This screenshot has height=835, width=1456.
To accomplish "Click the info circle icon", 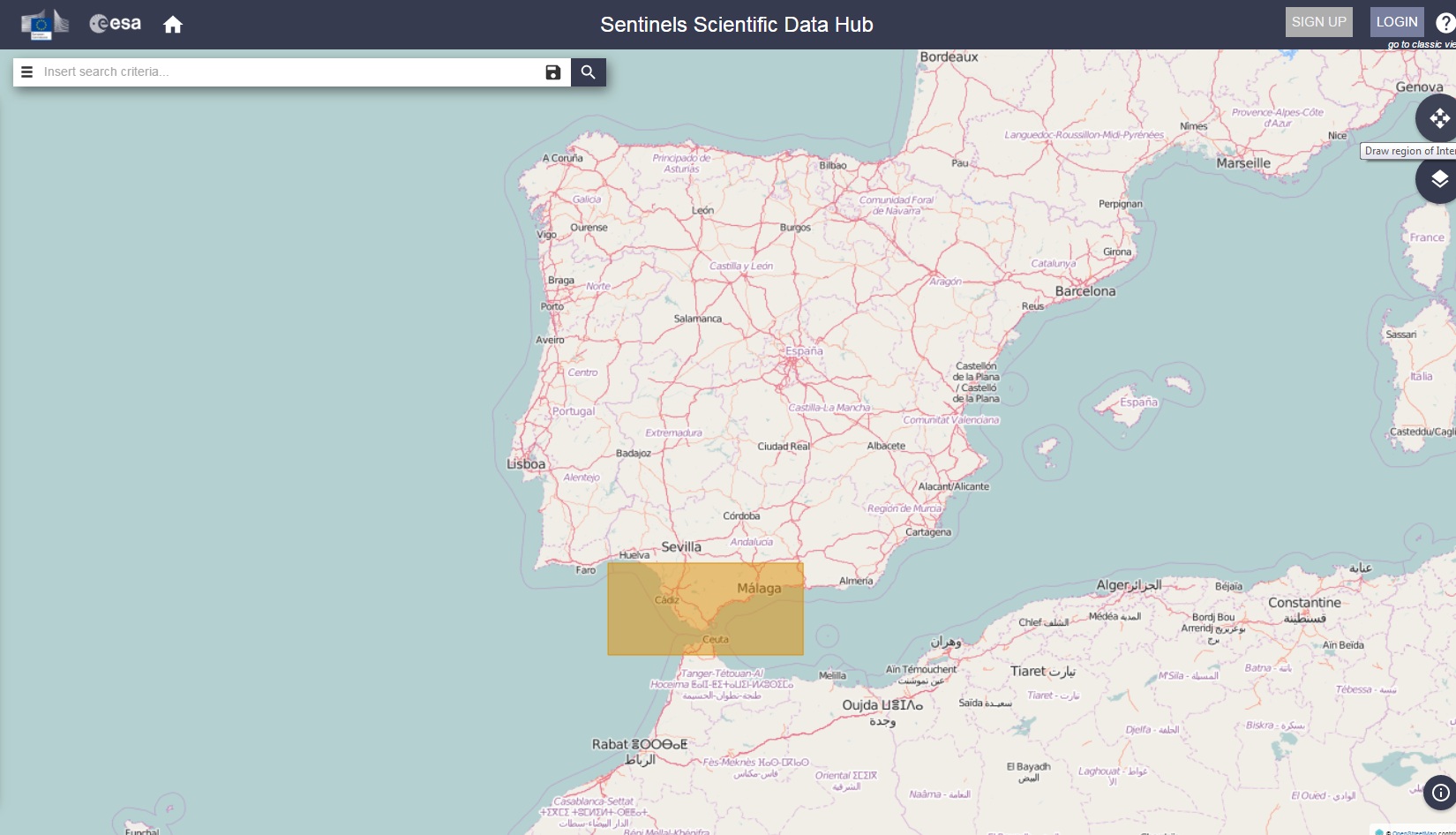I will pyautogui.click(x=1440, y=793).
